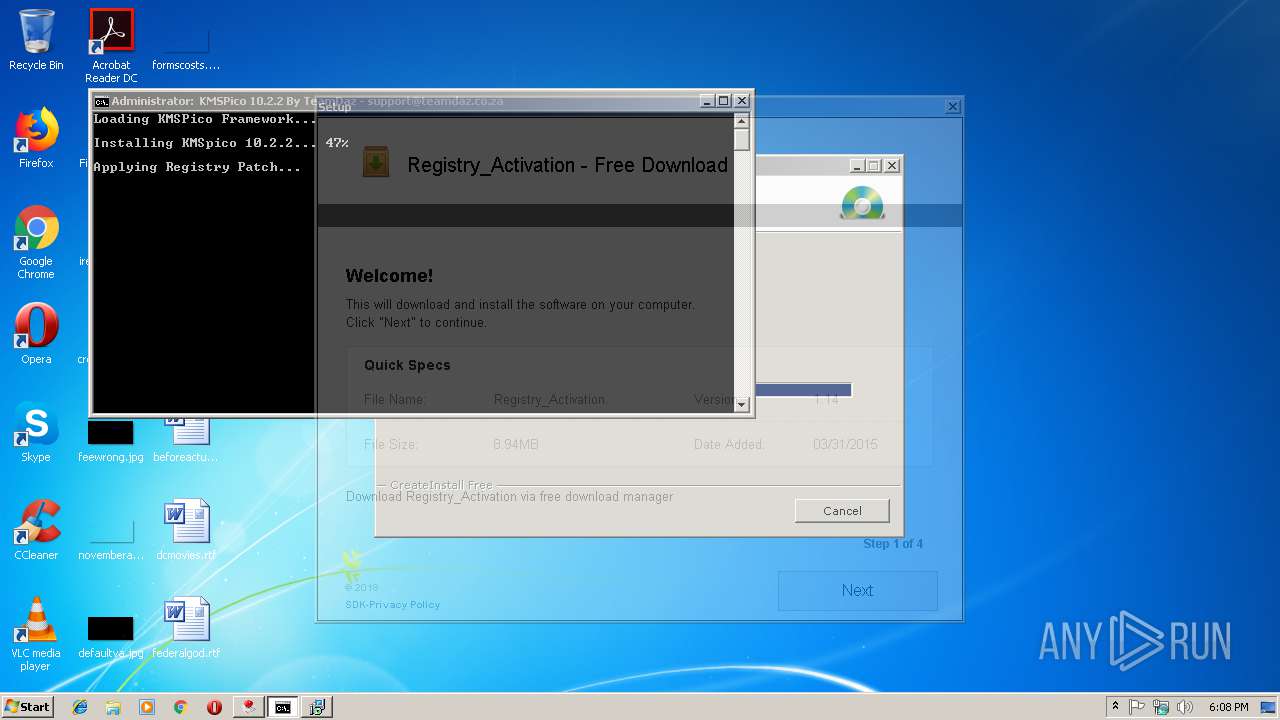Open Chrome from the taskbar

pyautogui.click(x=180, y=707)
